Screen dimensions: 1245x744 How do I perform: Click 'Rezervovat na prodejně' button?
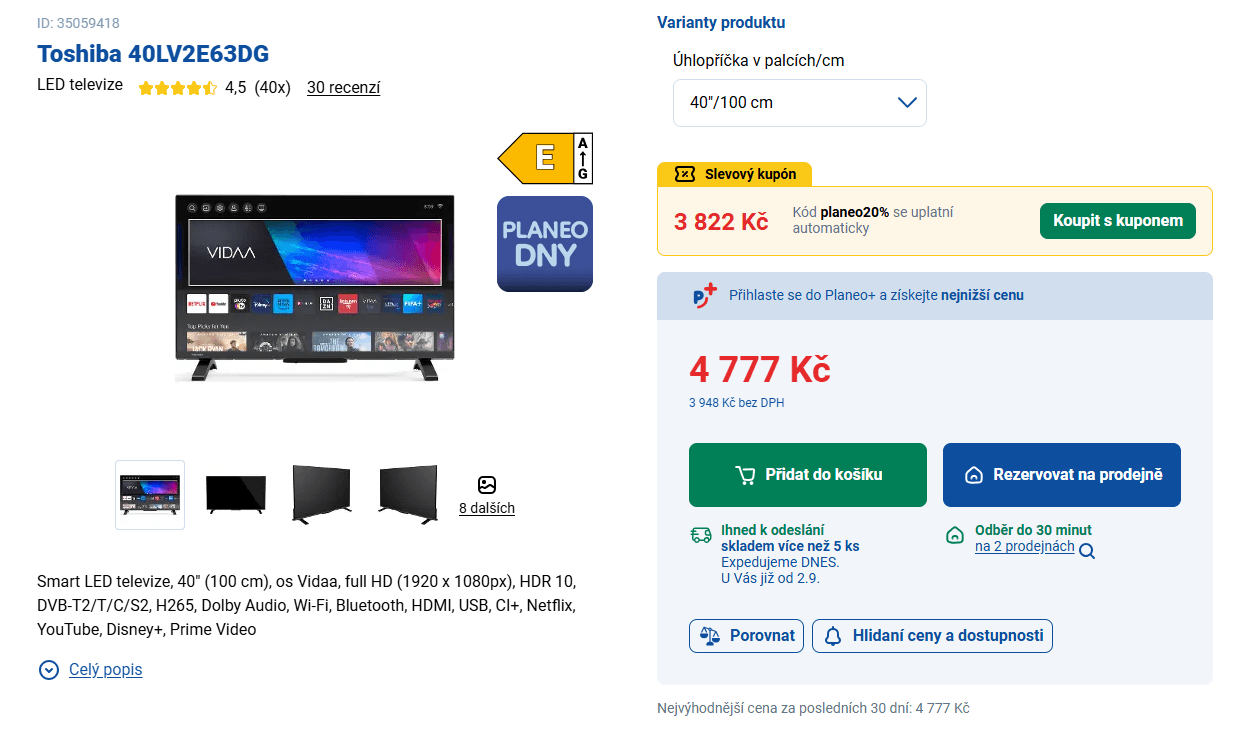pyautogui.click(x=1062, y=475)
